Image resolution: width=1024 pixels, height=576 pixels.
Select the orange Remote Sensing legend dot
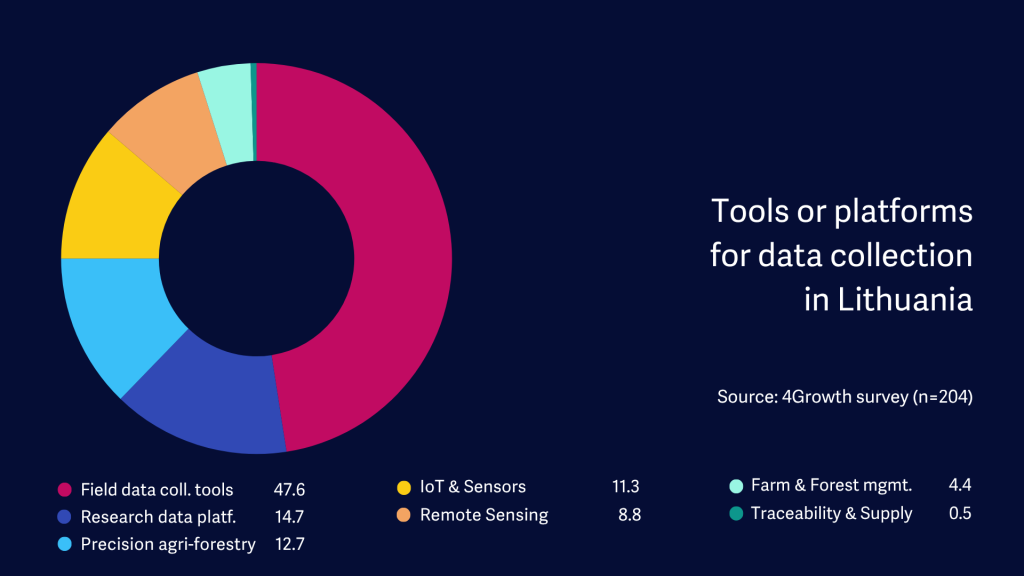404,516
